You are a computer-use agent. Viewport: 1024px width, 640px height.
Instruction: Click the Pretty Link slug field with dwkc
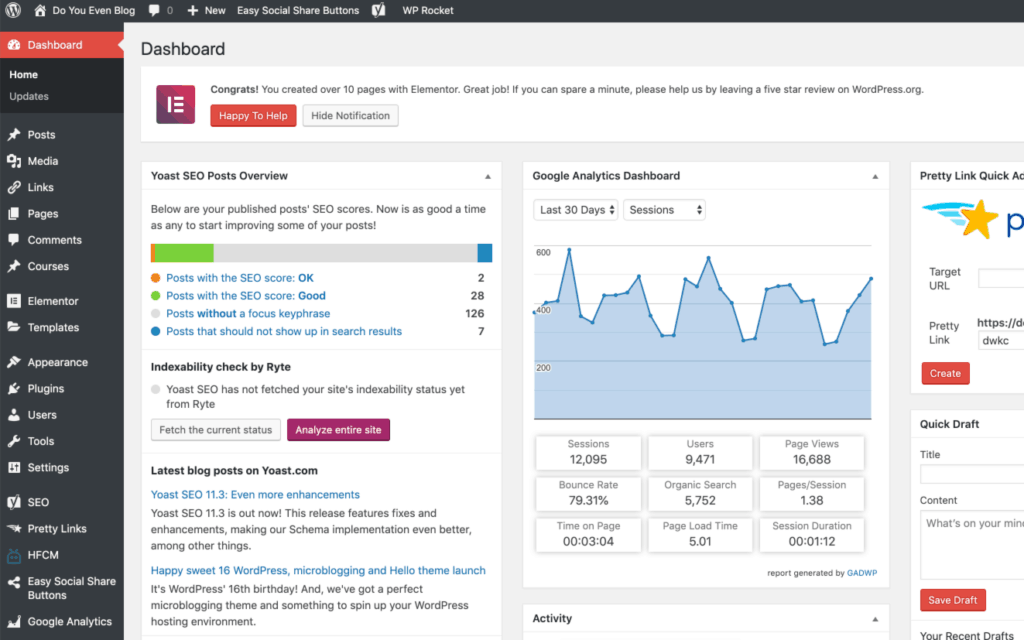tap(1000, 340)
